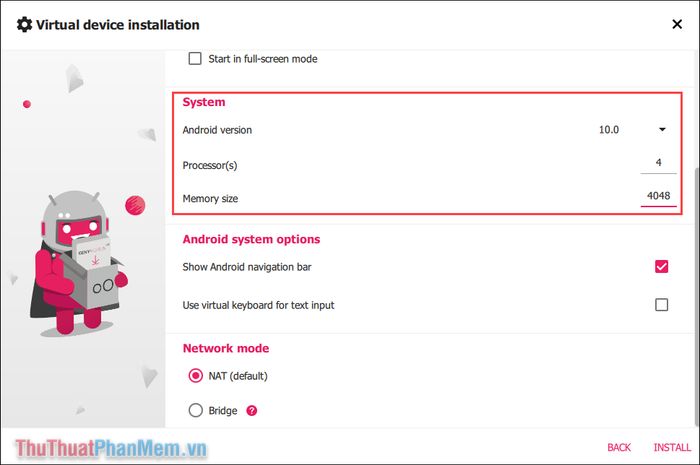This screenshot has width=700, height=465.
Task: Click the Memory size 4048 field
Action: [658, 196]
